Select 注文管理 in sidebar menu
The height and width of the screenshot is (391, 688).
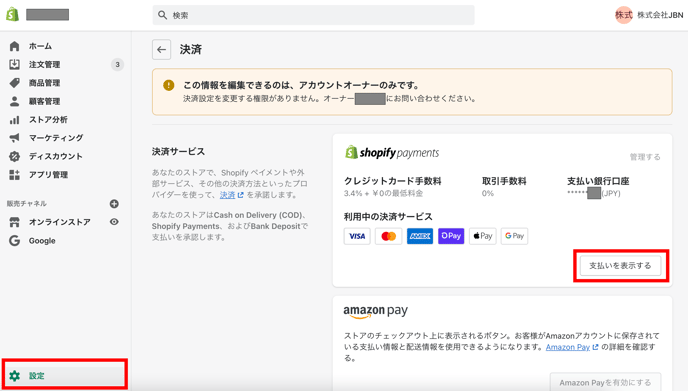[44, 65]
